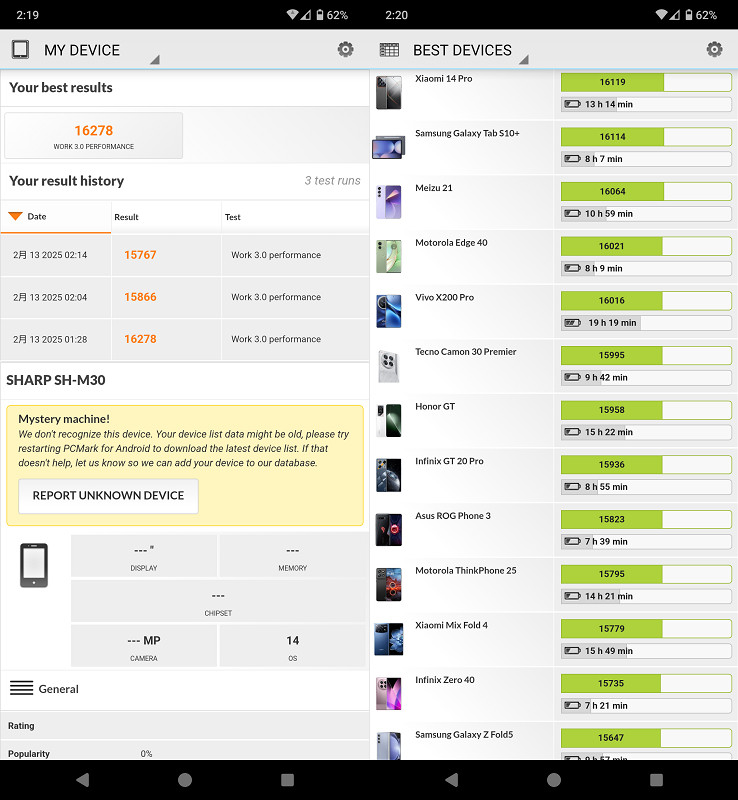The image size is (738, 800).
Task: Open Xiaomi Mix Fold 4 thumbnail
Action: coord(389,639)
